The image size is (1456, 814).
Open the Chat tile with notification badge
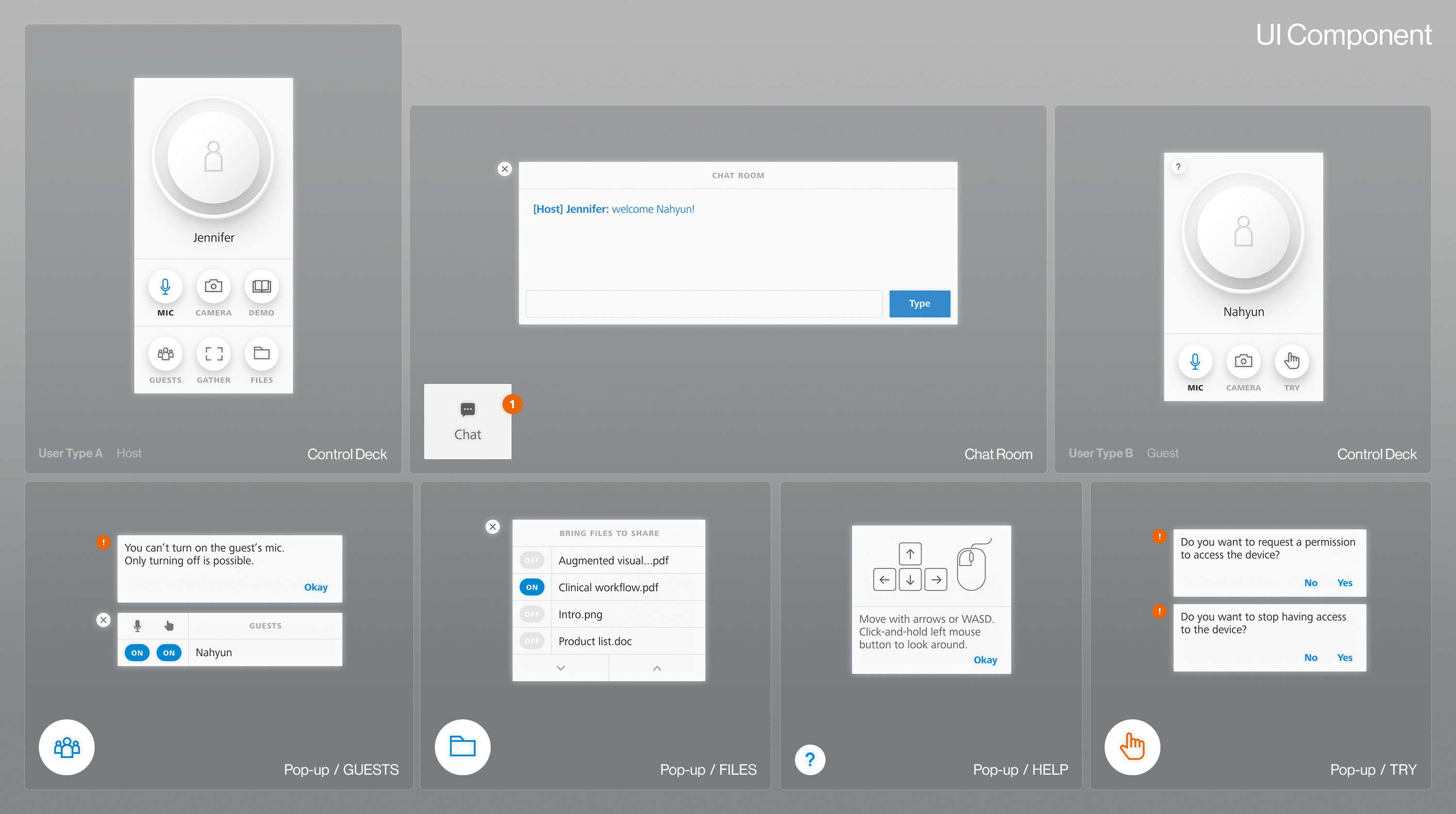coord(467,422)
